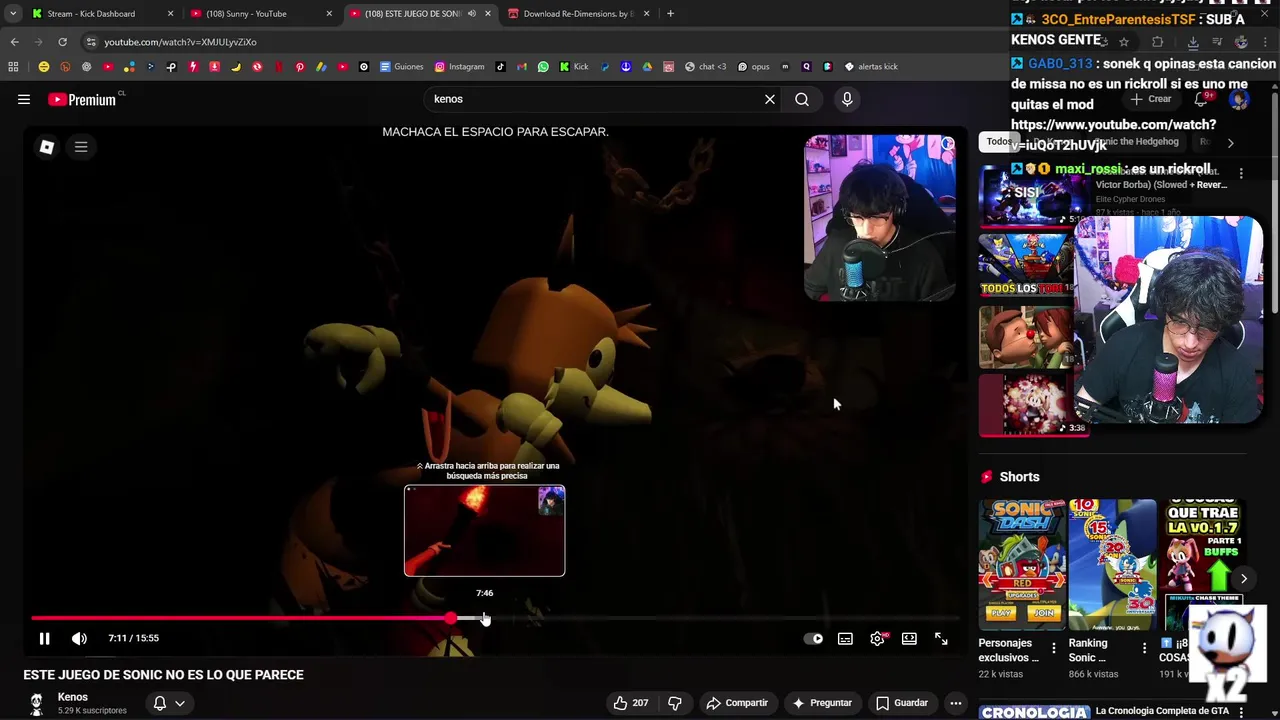1280x720 pixels.
Task: Click the video progress bar scrubber
Action: coord(451,619)
